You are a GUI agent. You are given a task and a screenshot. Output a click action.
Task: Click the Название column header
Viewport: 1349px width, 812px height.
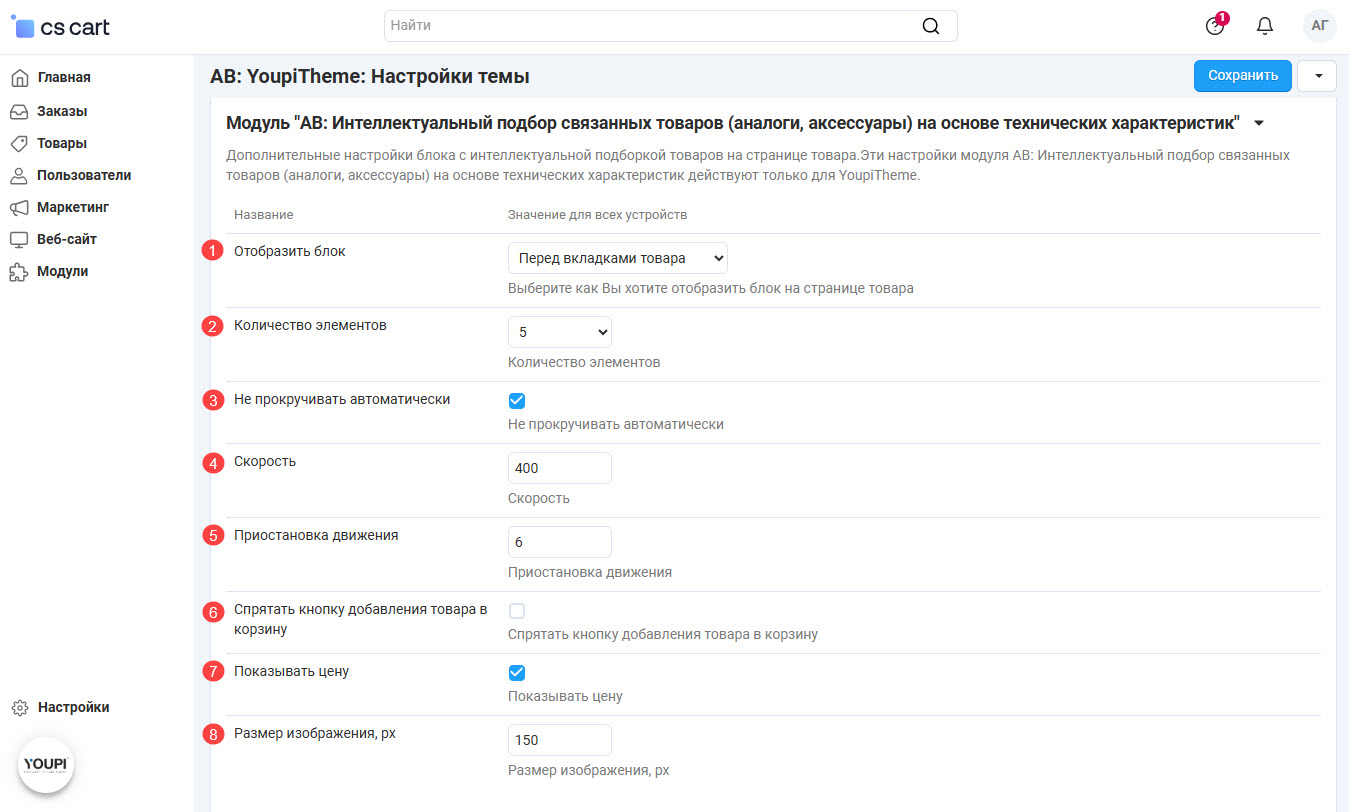tap(264, 215)
